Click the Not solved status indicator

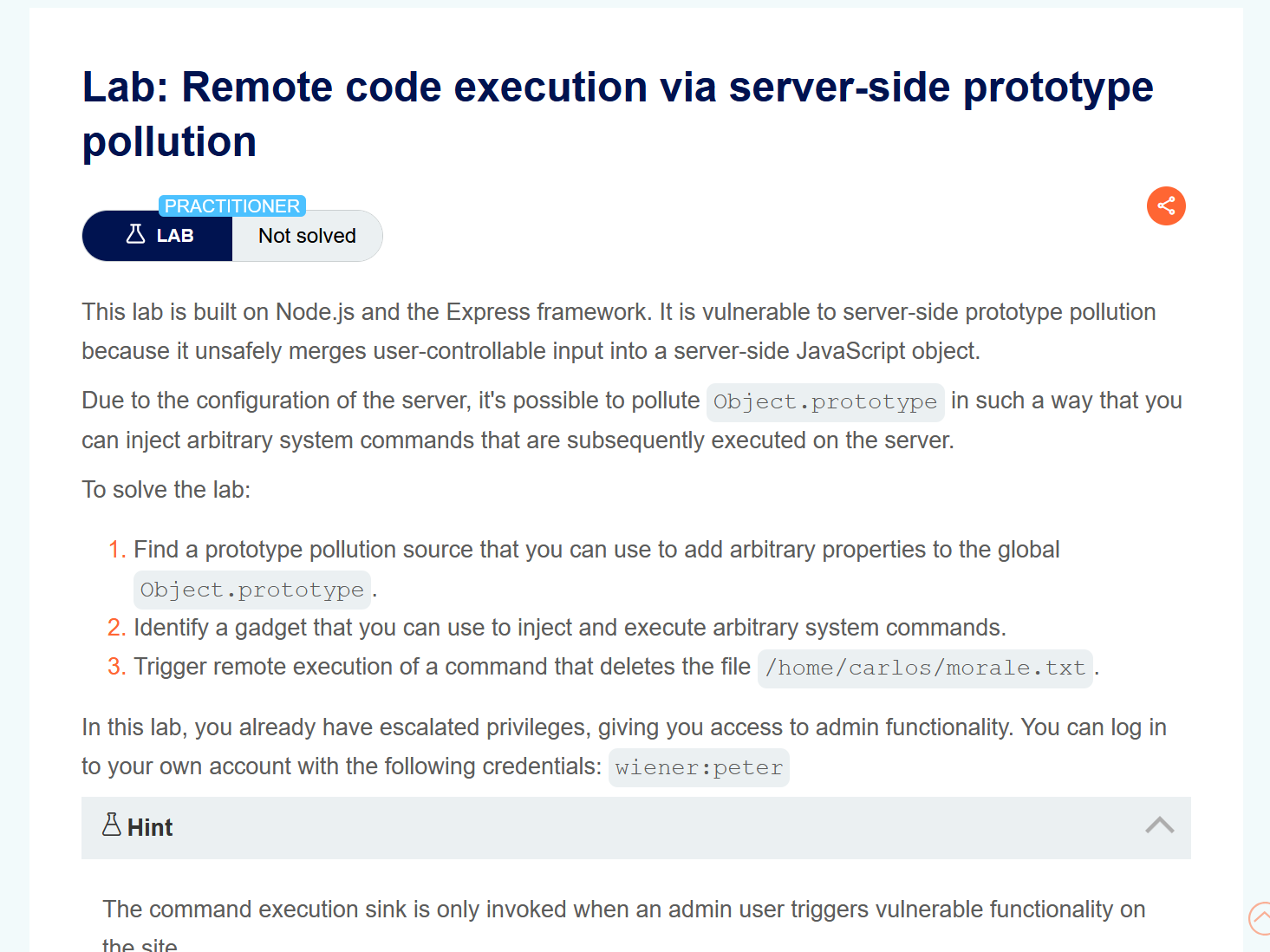coord(307,236)
